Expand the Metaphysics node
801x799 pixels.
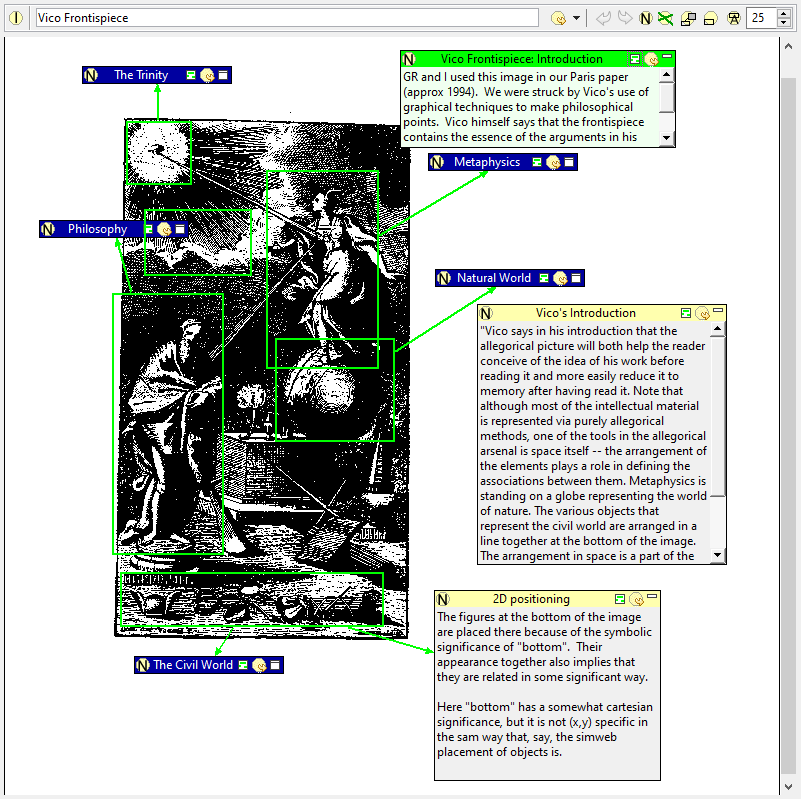click(569, 162)
